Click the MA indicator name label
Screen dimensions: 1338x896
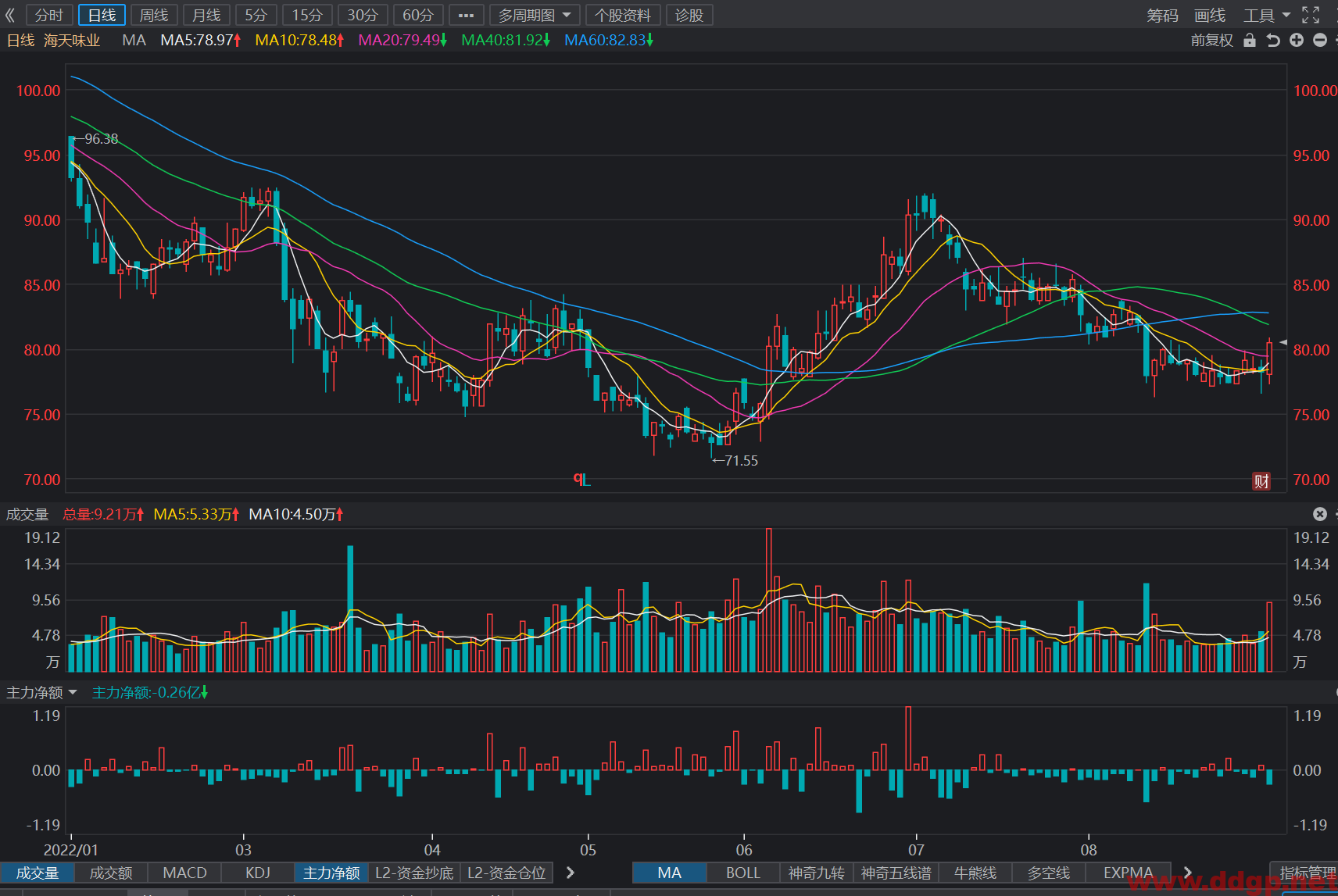pyautogui.click(x=134, y=40)
